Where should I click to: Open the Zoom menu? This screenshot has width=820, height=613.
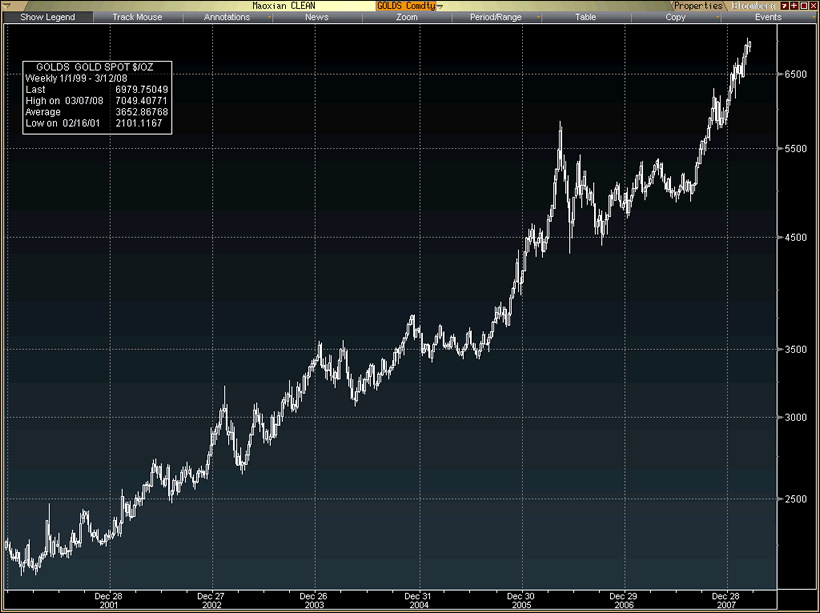406,17
